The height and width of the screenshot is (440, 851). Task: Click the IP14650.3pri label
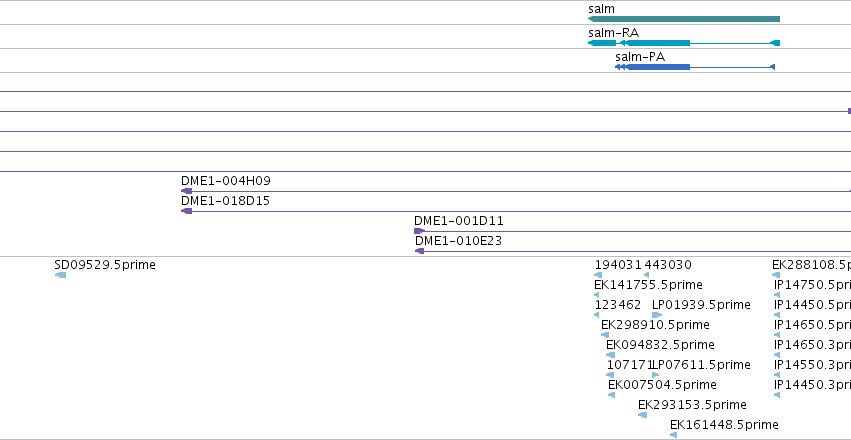point(812,345)
